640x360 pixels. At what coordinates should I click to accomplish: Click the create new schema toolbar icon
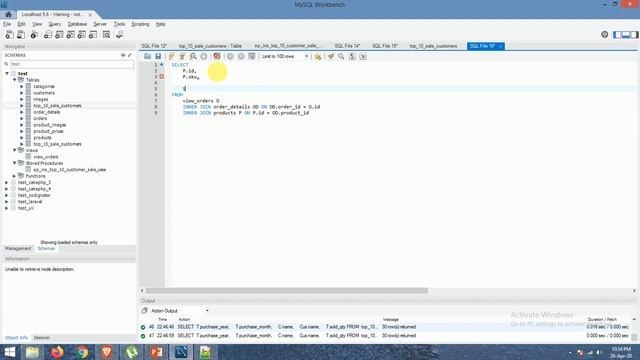48,35
